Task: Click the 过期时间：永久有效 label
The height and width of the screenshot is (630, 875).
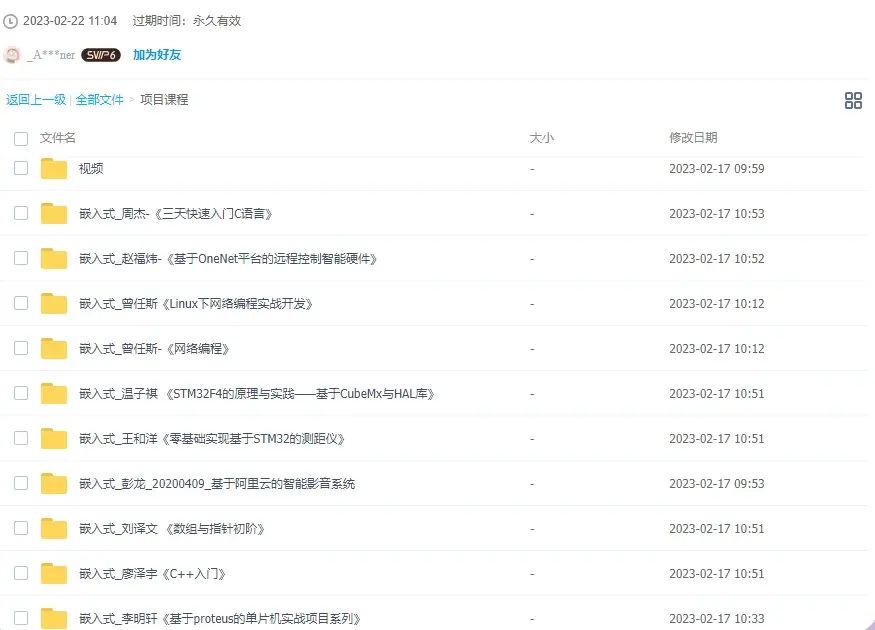Action: tap(186, 21)
